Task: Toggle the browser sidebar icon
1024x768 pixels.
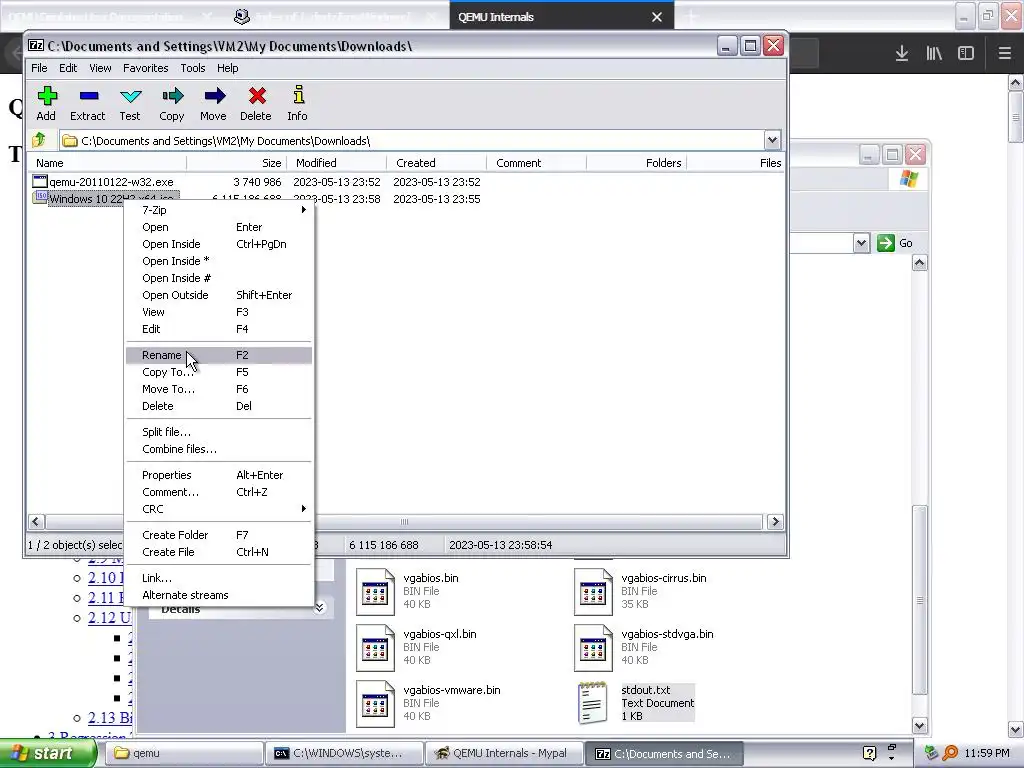Action: pos(966,53)
